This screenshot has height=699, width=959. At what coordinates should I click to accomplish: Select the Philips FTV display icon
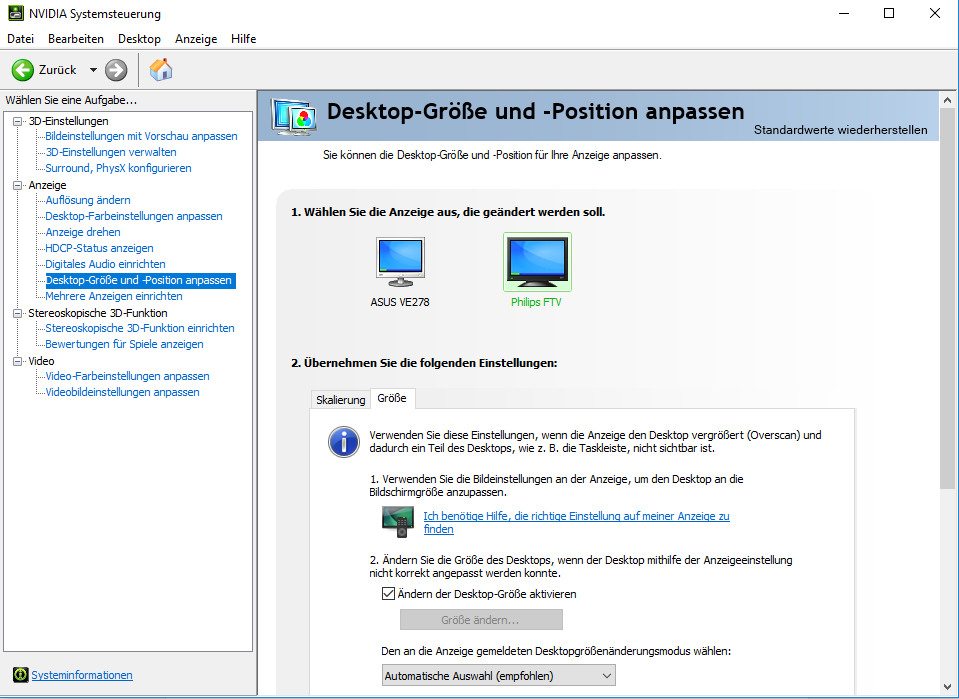(537, 262)
